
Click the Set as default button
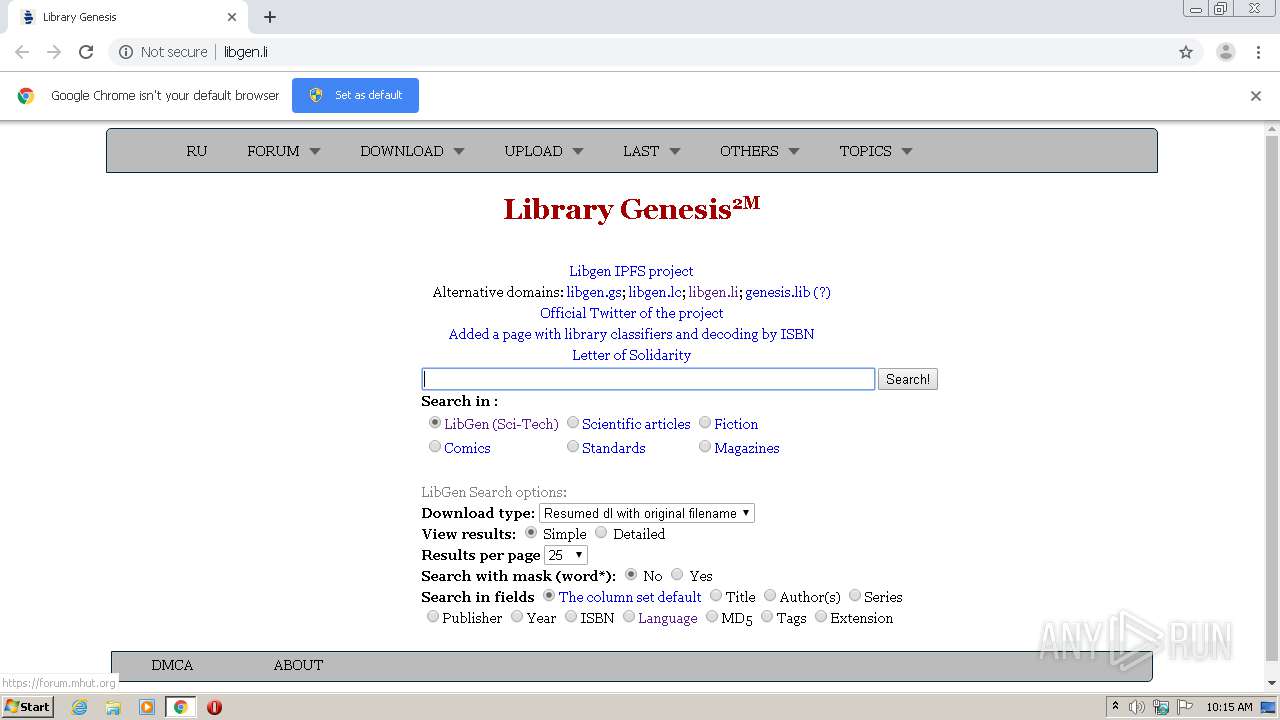[x=355, y=95]
